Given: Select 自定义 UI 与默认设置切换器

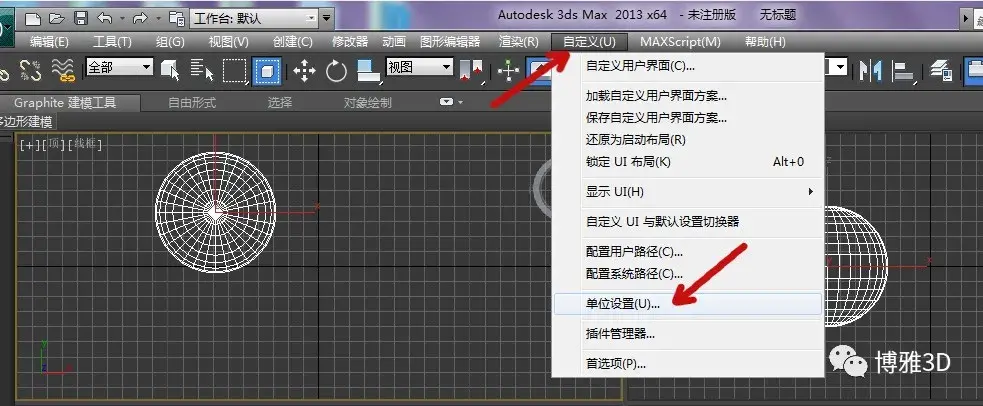Looking at the screenshot, I should click(687, 222).
